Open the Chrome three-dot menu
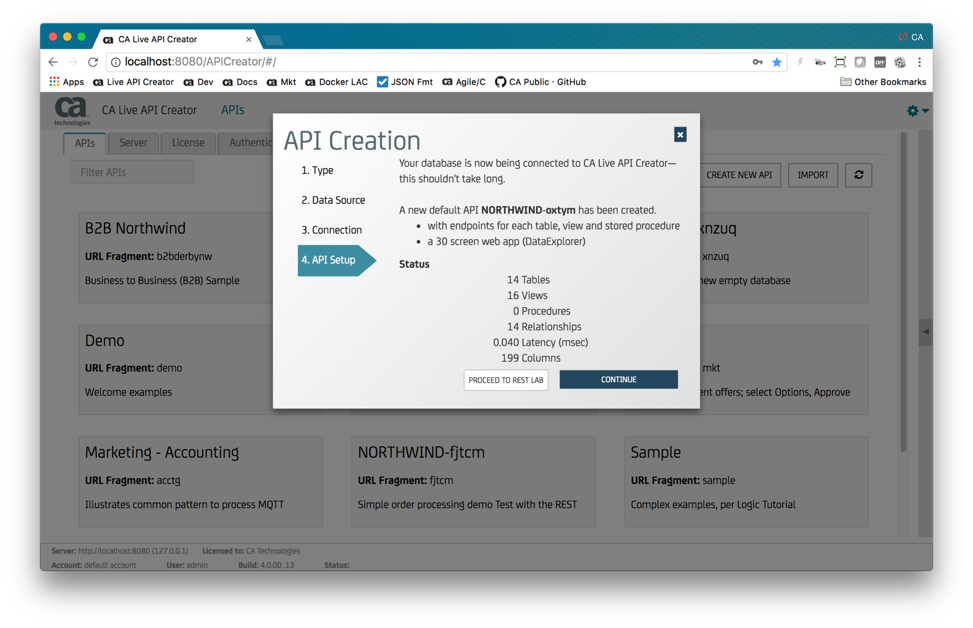The height and width of the screenshot is (628, 973). point(920,62)
